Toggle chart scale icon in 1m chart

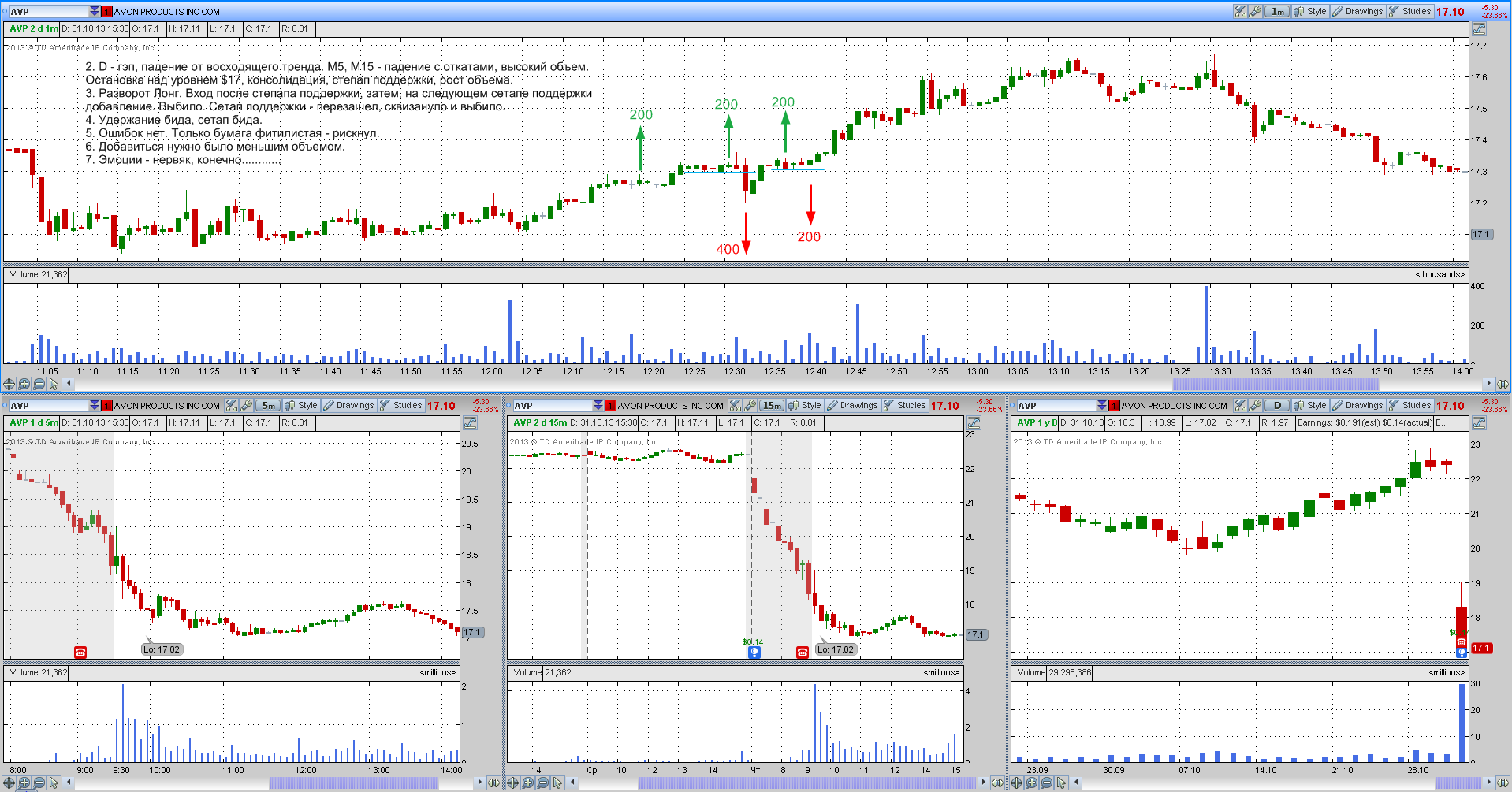pos(1479,28)
